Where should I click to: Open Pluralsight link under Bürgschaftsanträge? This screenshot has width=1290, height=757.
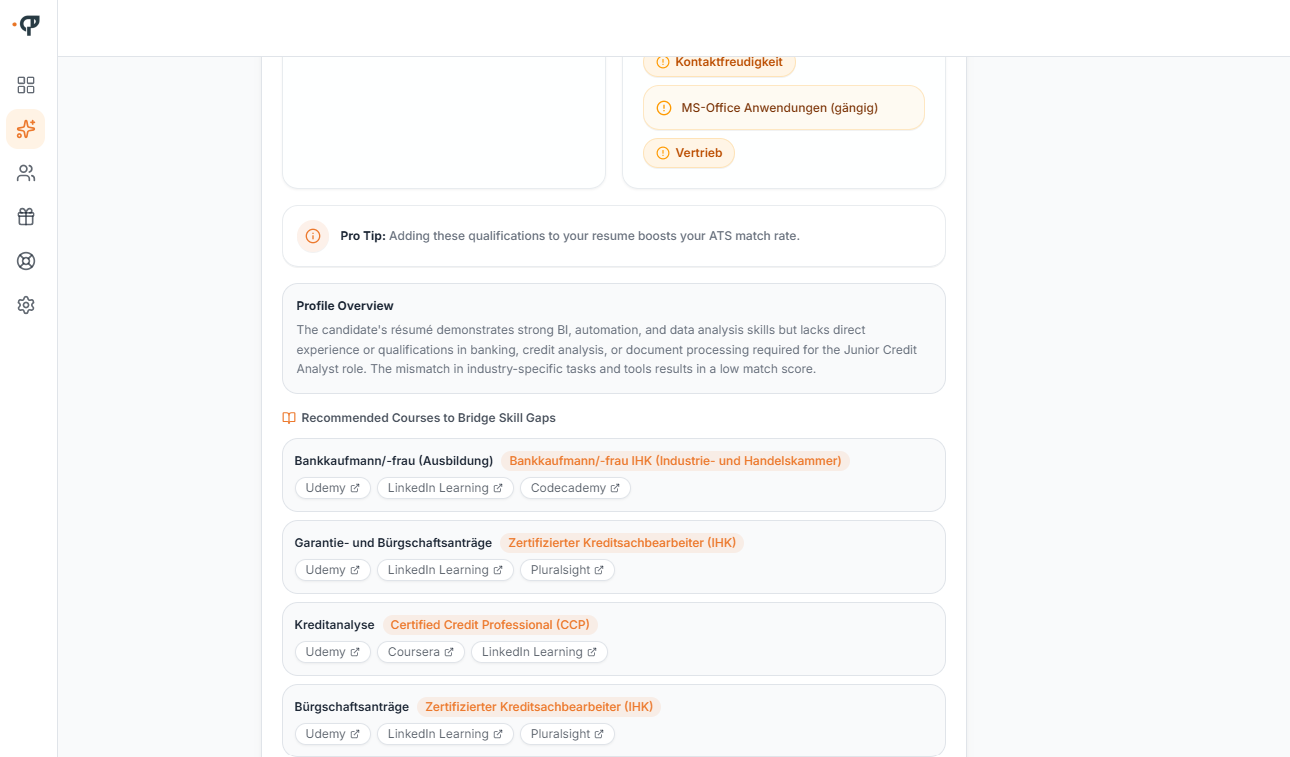[x=567, y=734]
